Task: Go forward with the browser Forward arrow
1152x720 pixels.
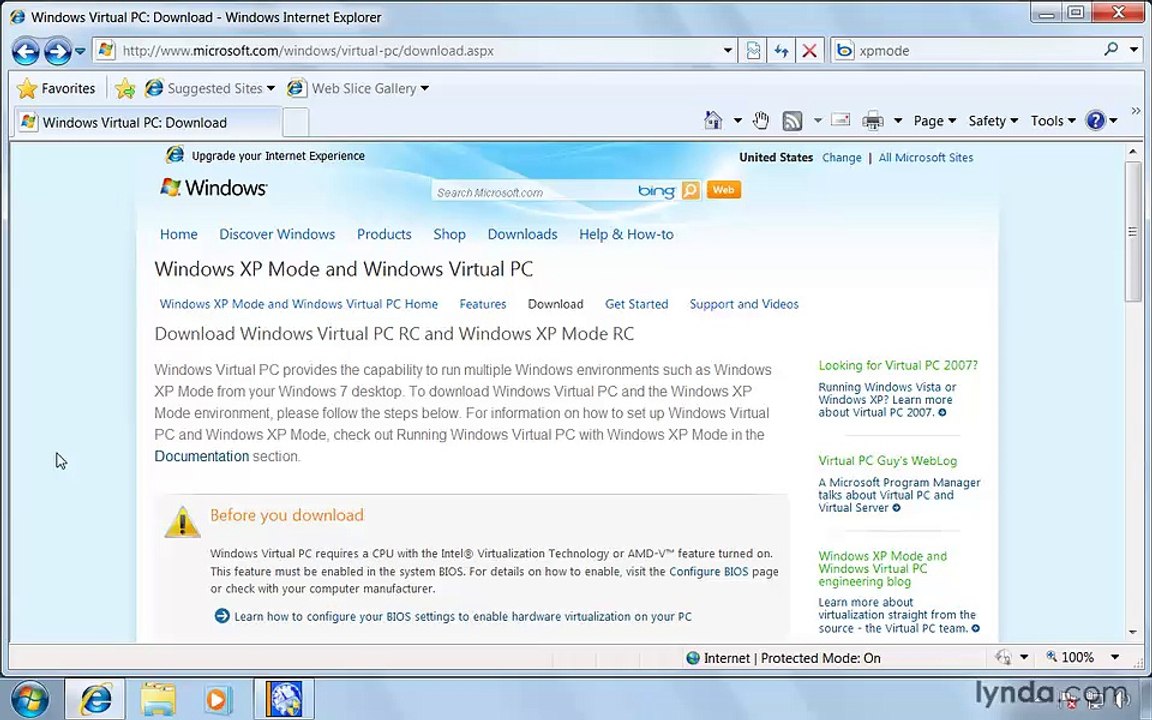Action: 57,51
